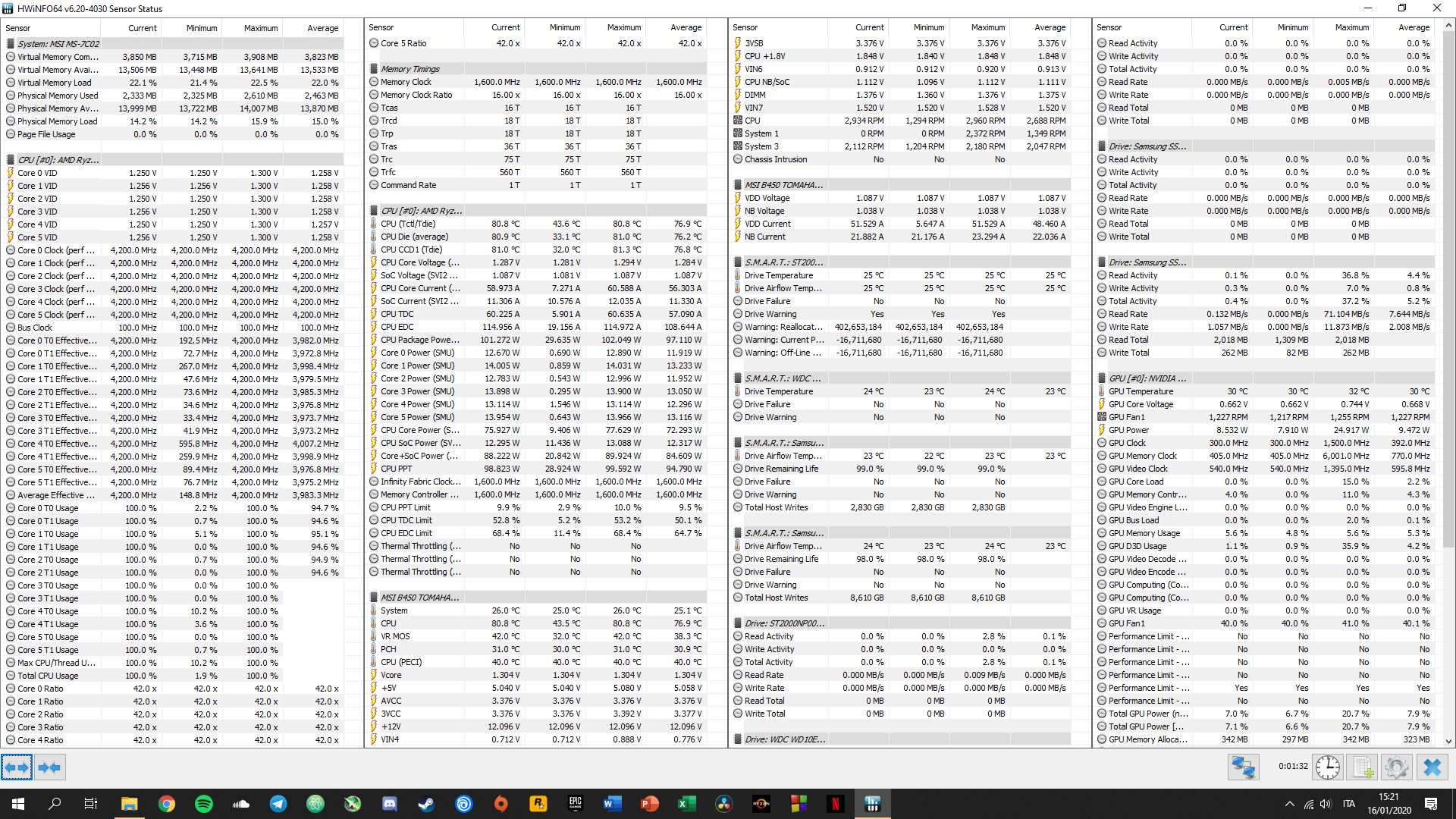Open Excel from the taskbar
Screen dimensions: 1456x819
pyautogui.click(x=687, y=804)
